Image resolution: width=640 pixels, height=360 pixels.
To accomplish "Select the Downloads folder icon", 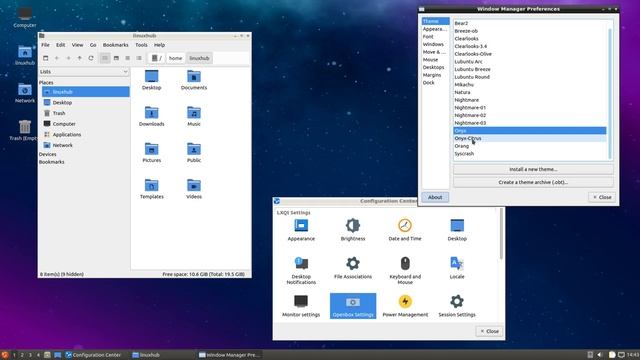I will (151, 116).
